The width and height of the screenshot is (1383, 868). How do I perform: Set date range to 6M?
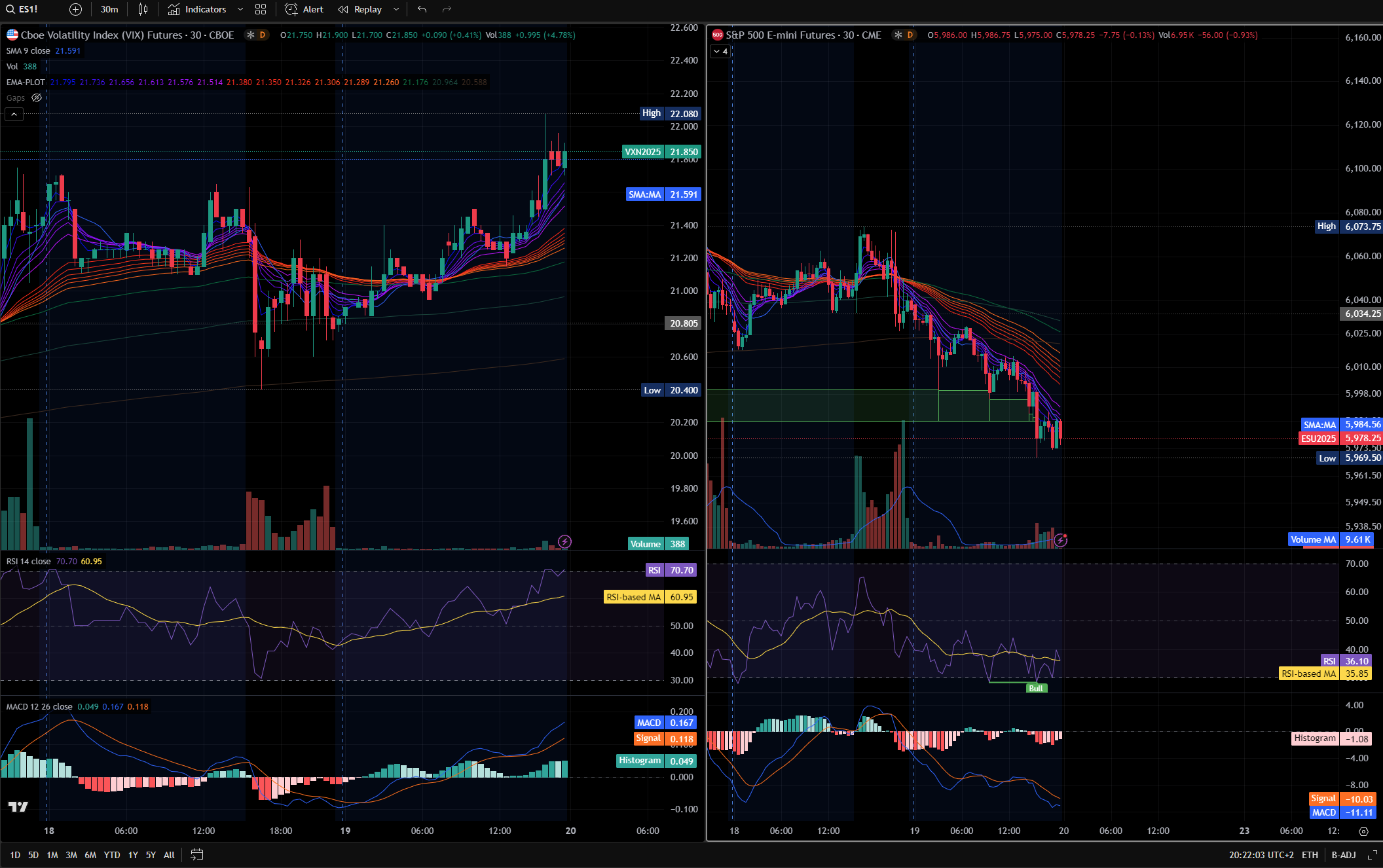point(90,855)
